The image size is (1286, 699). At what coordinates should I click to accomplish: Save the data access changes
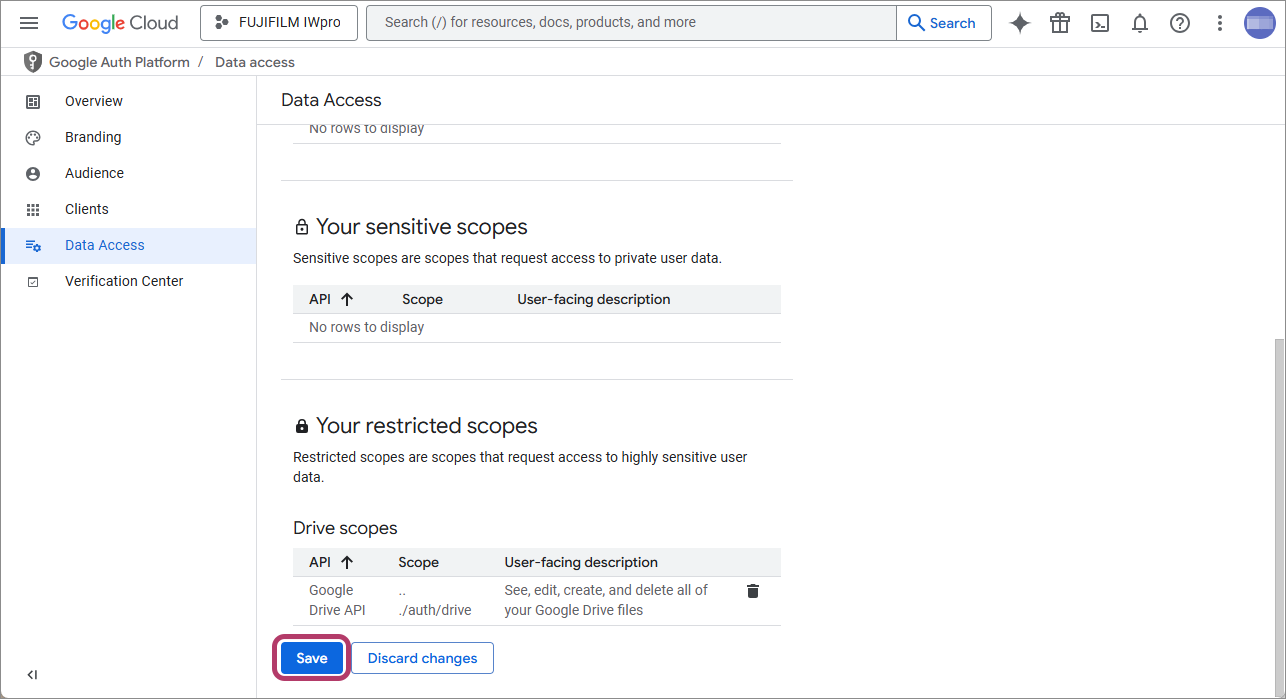point(312,658)
